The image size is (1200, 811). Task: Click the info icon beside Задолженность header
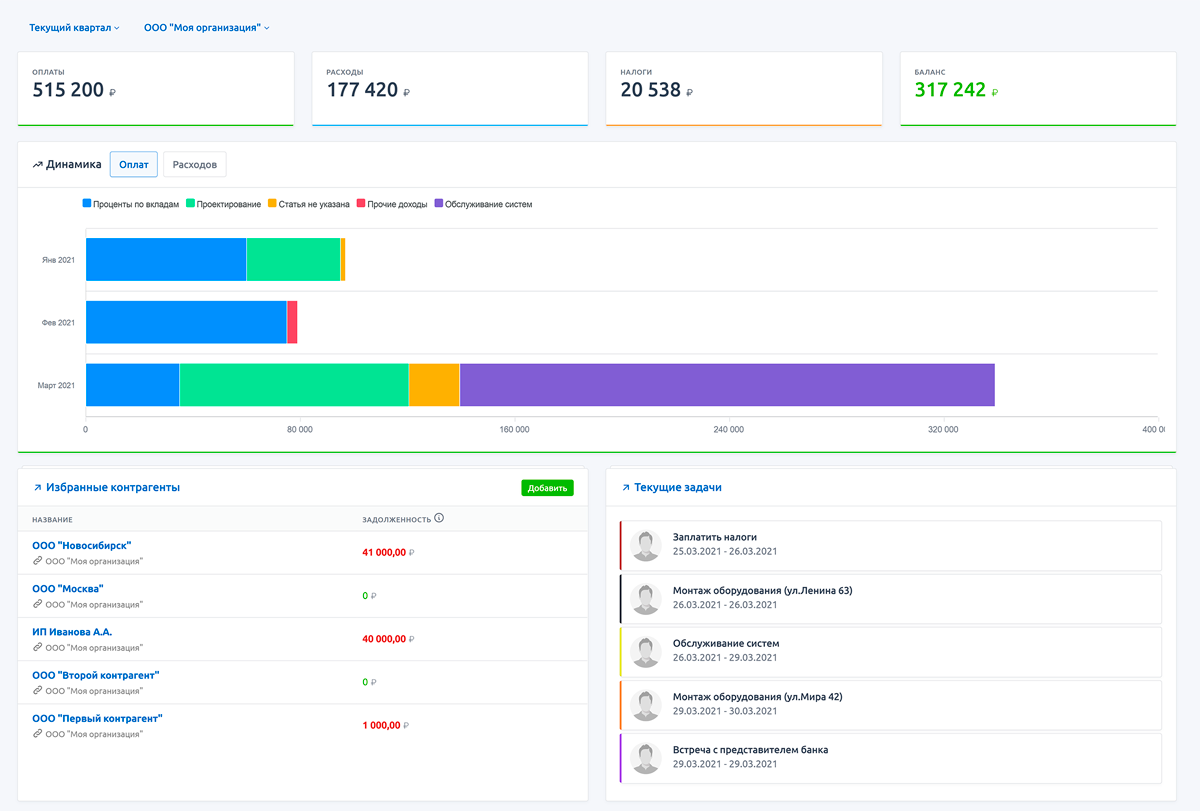click(439, 519)
